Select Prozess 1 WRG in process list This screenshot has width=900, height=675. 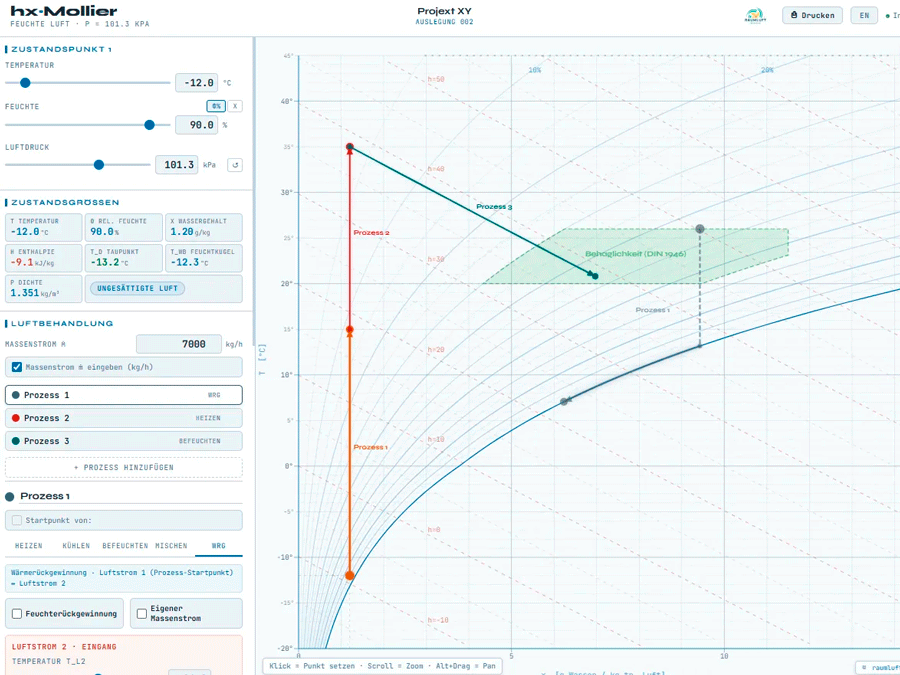tap(124, 395)
